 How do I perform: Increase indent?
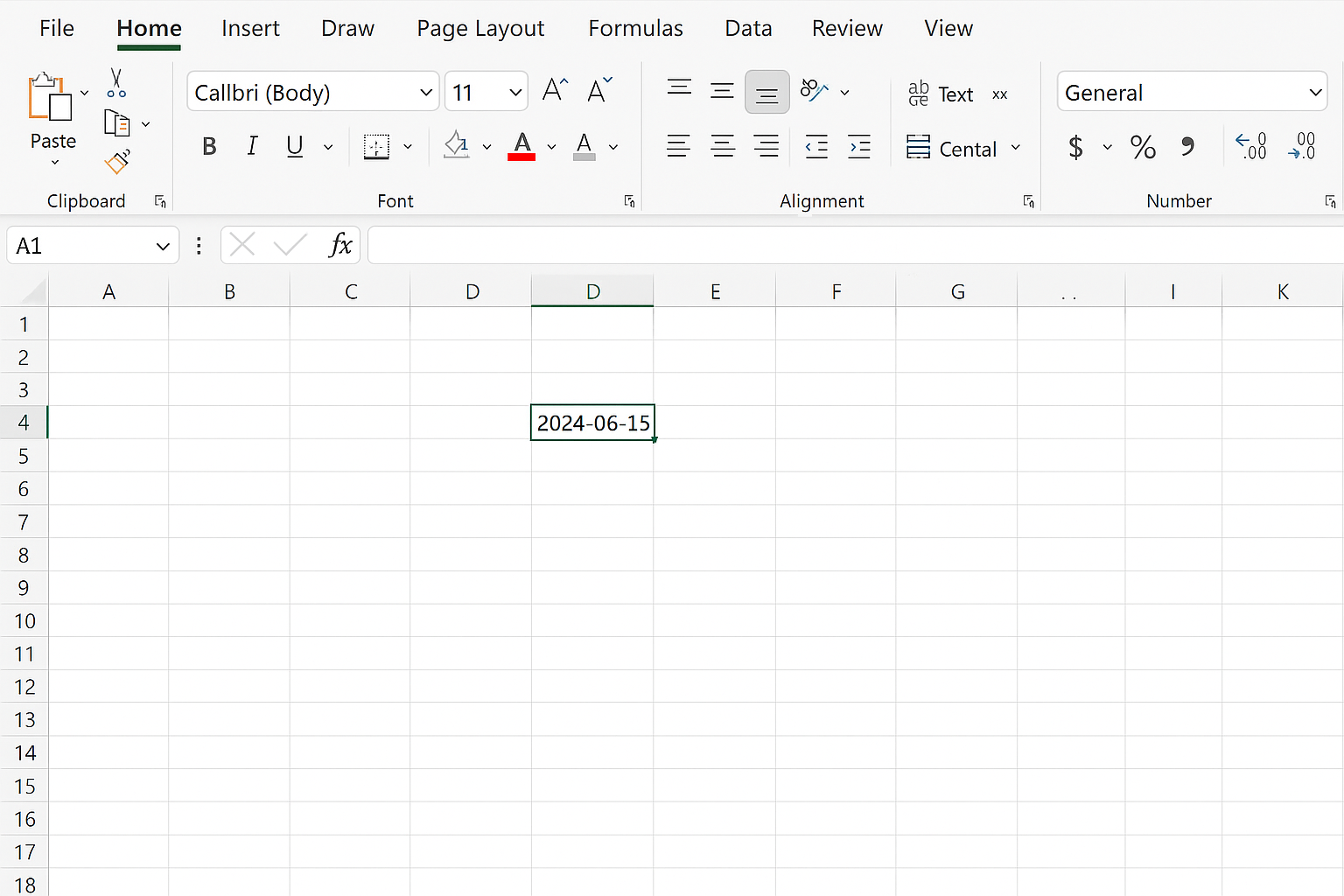859,146
